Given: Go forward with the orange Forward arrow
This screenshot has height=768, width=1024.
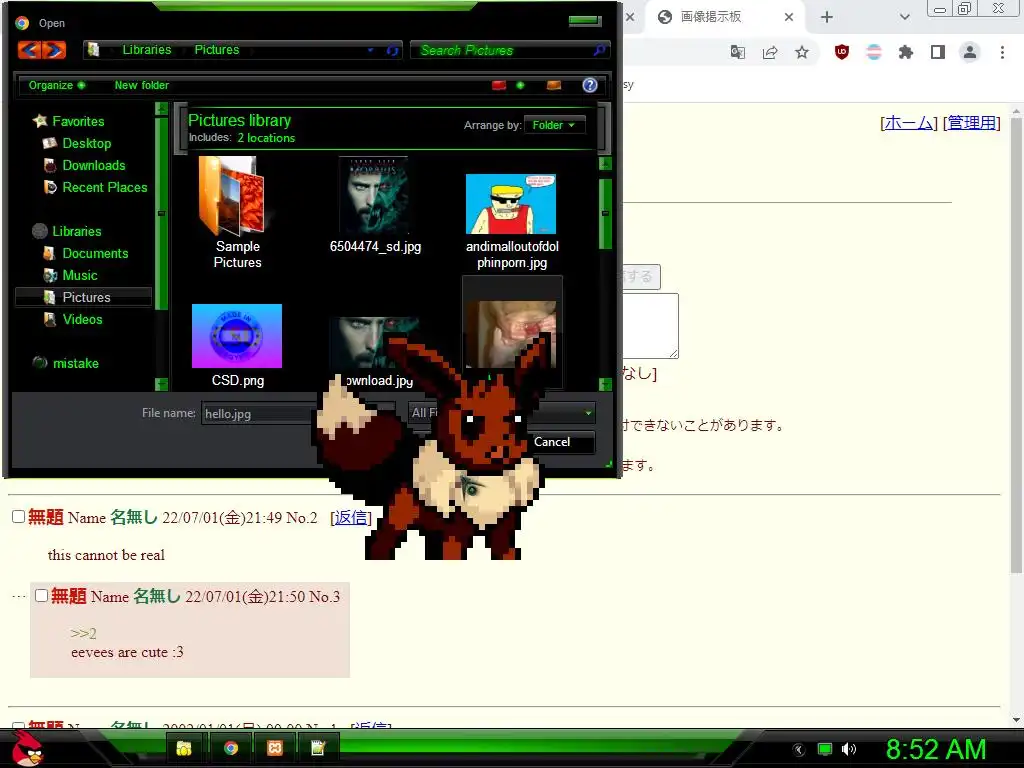Looking at the screenshot, I should (x=54, y=50).
